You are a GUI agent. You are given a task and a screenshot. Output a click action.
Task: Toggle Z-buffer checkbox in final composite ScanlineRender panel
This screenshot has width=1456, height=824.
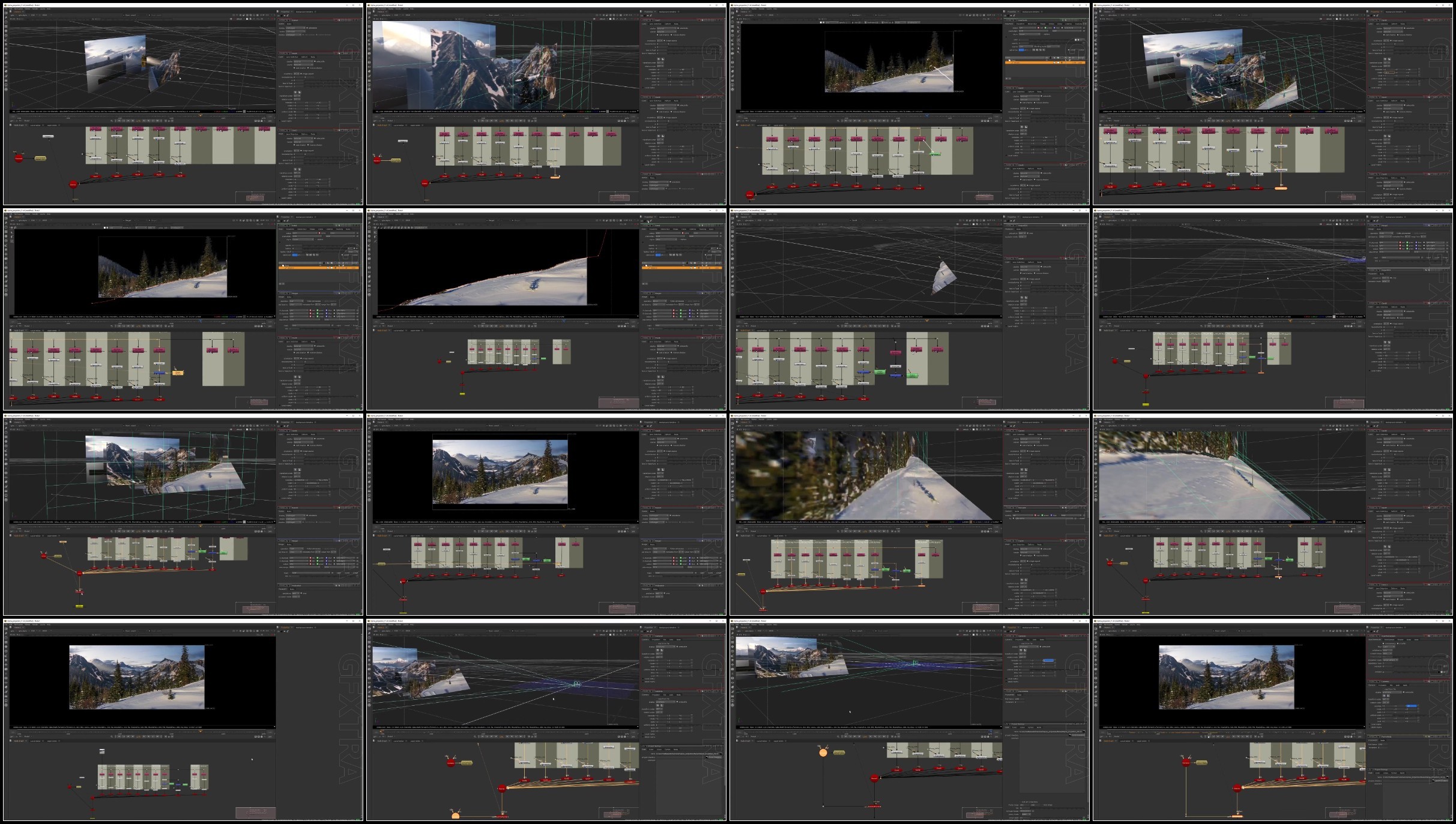(x=1398, y=643)
